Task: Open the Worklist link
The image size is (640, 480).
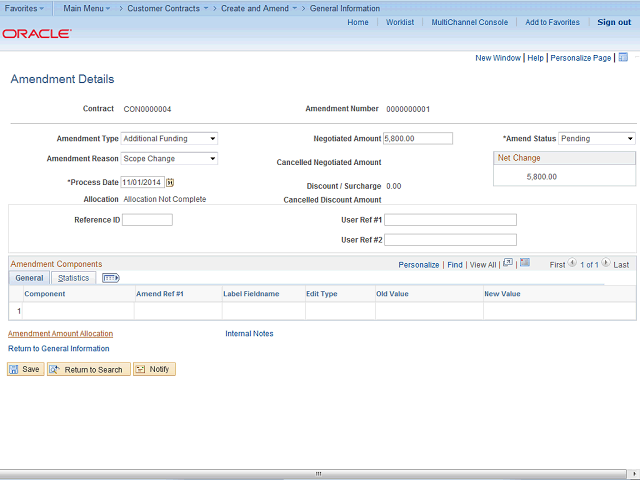Action: (400, 22)
